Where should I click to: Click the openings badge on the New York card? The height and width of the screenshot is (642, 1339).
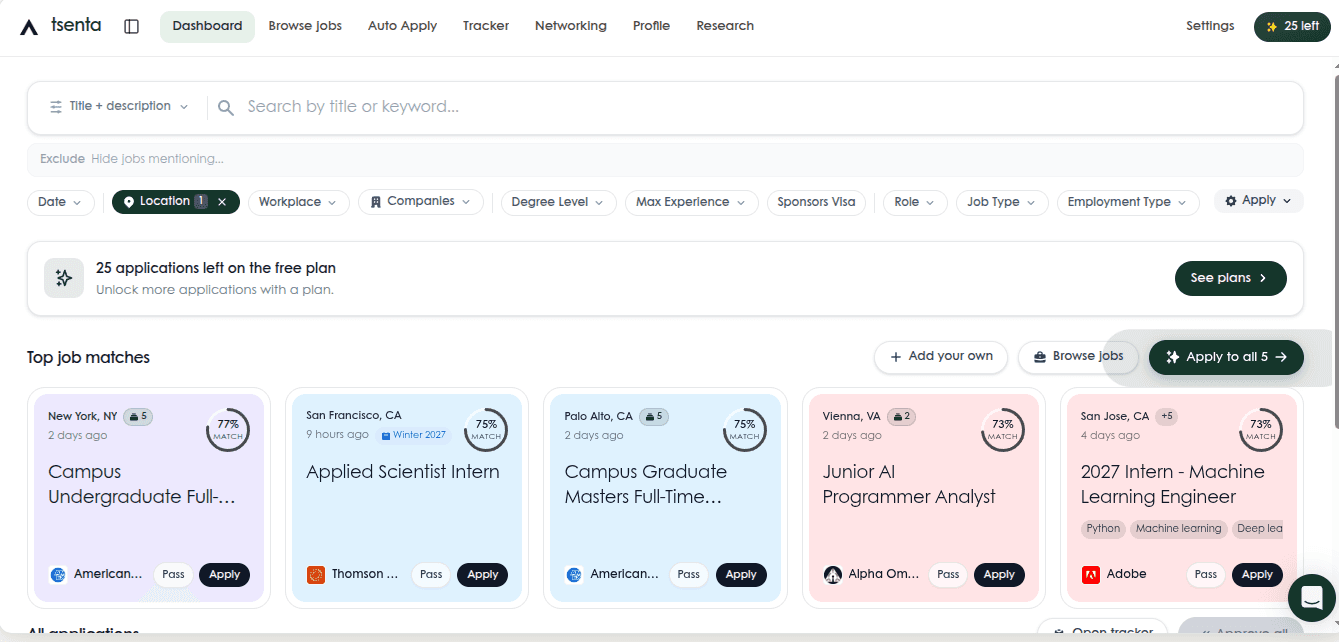[138, 416]
